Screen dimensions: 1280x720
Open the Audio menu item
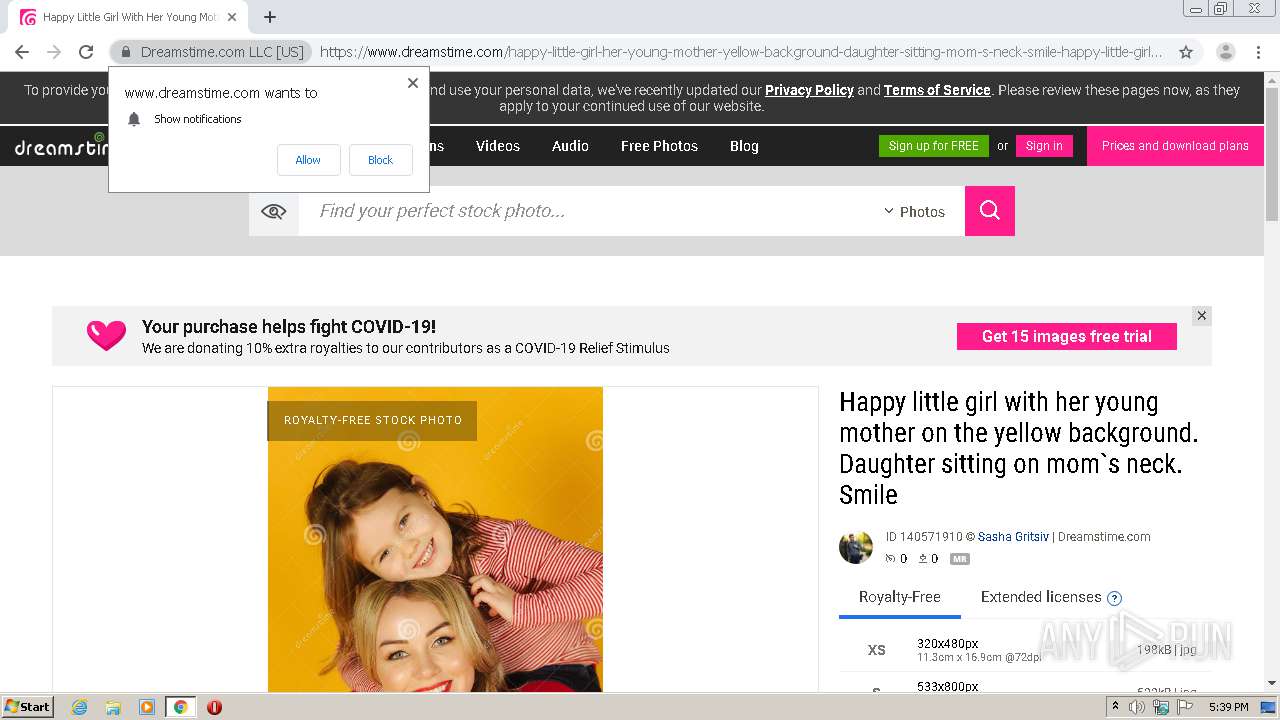pos(570,146)
